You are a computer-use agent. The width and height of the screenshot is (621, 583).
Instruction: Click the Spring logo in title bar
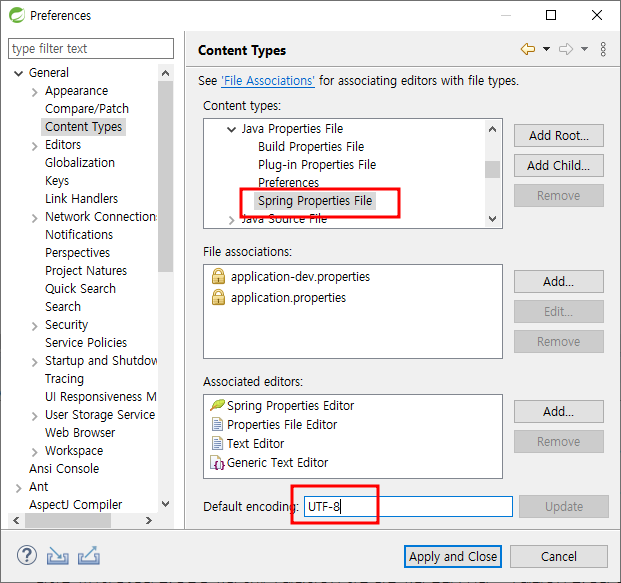click(17, 15)
